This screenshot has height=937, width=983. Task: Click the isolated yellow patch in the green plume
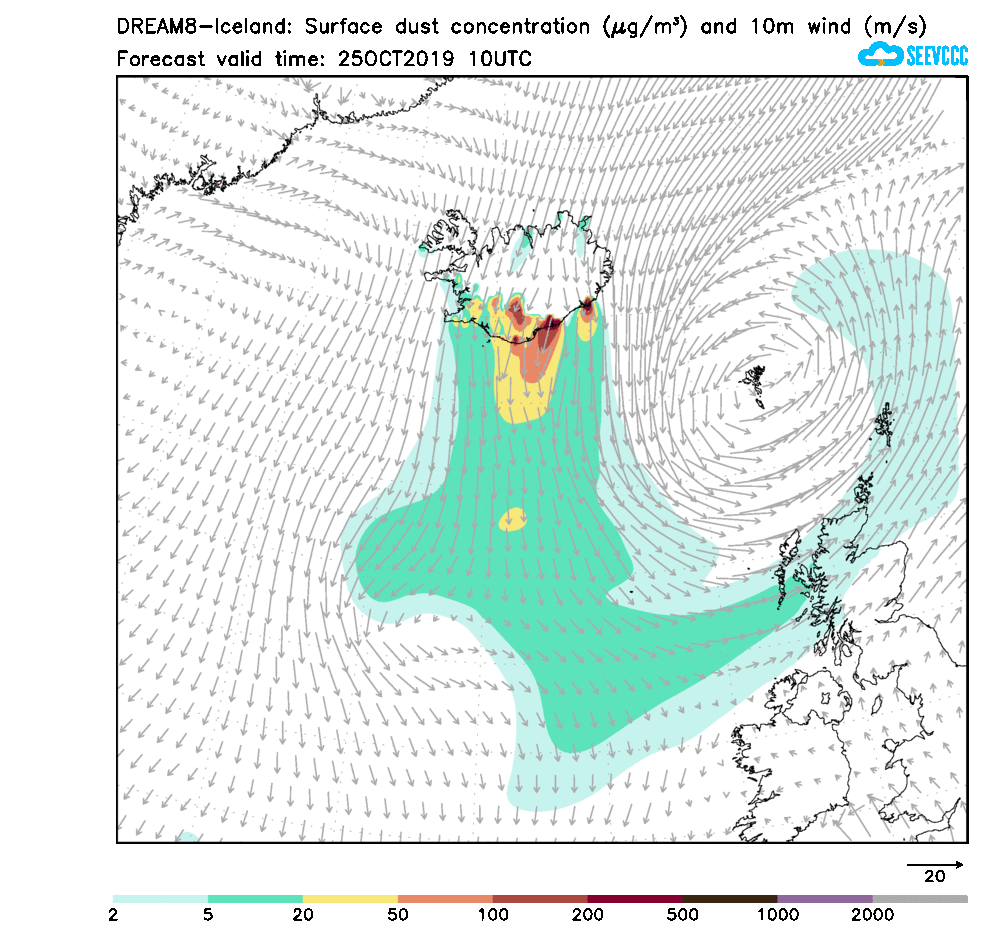coord(513,519)
